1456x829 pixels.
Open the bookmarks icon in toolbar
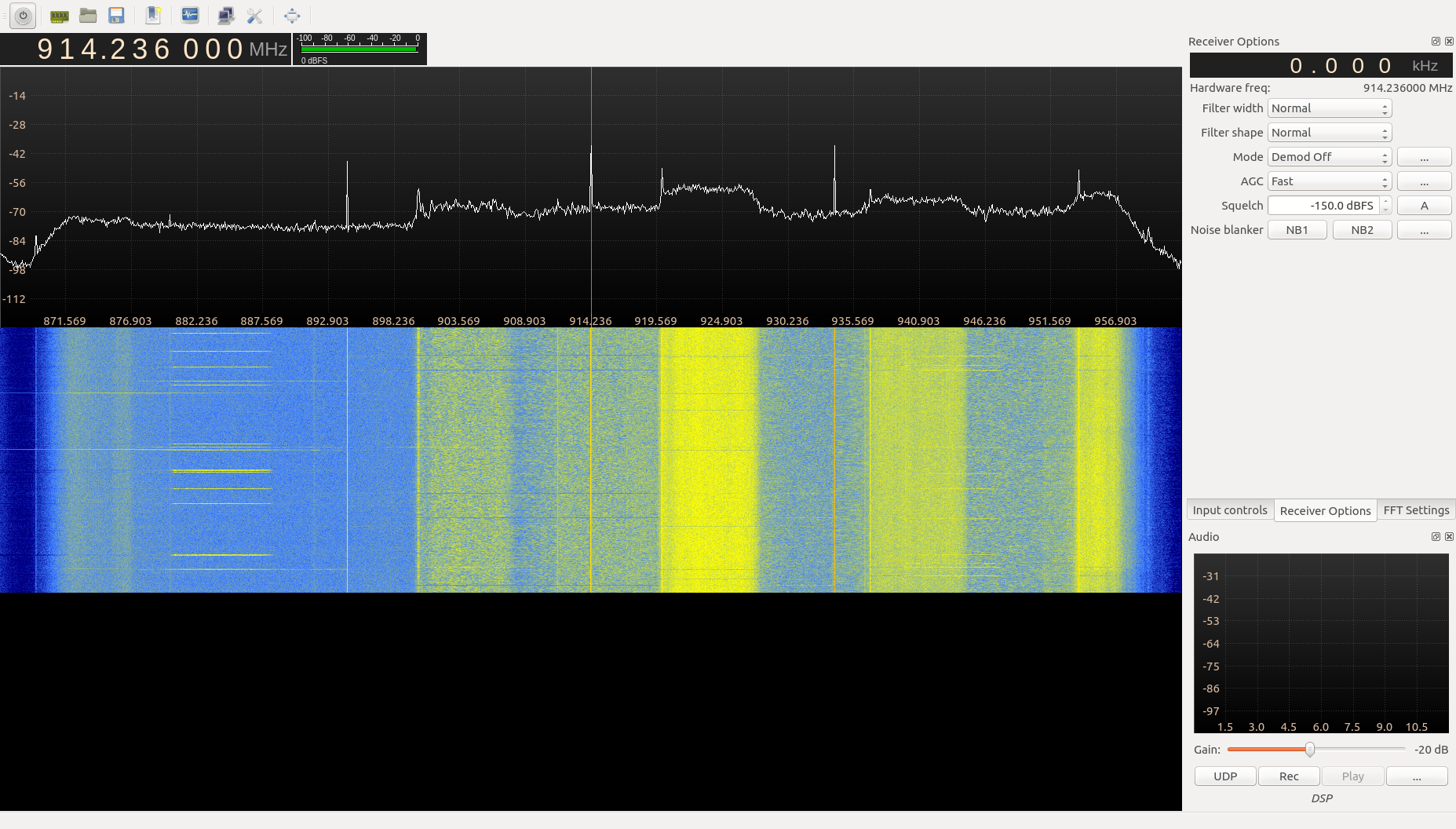[153, 16]
